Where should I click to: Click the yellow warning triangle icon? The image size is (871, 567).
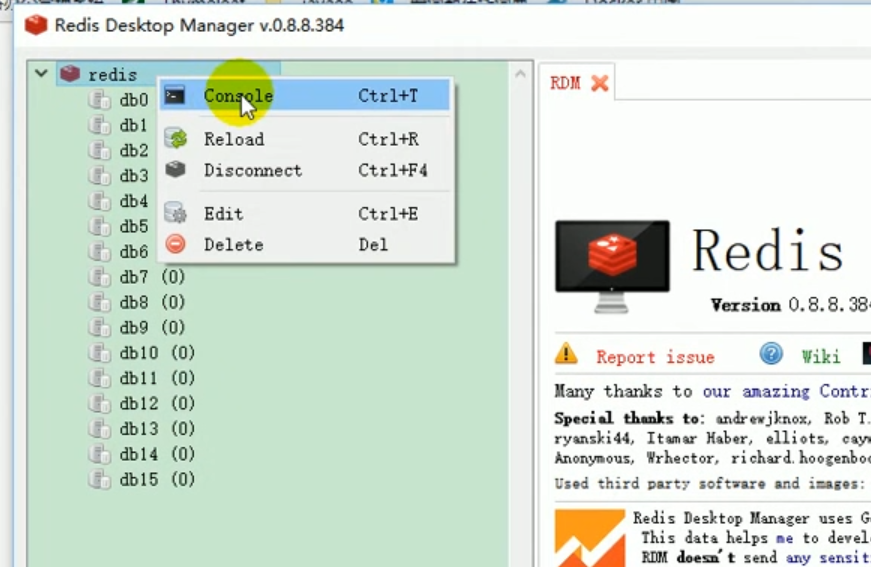tap(566, 354)
